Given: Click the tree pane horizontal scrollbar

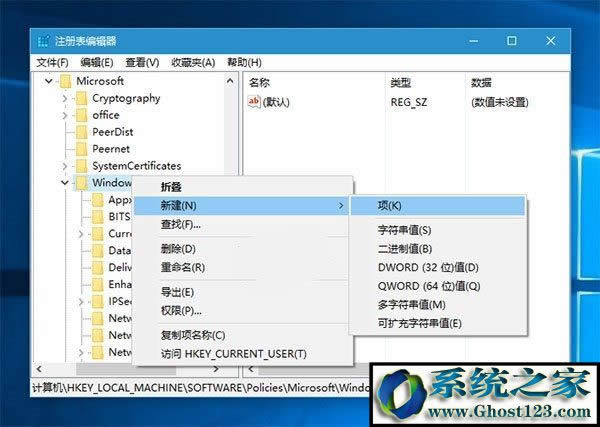Looking at the screenshot, I should coord(130,368).
